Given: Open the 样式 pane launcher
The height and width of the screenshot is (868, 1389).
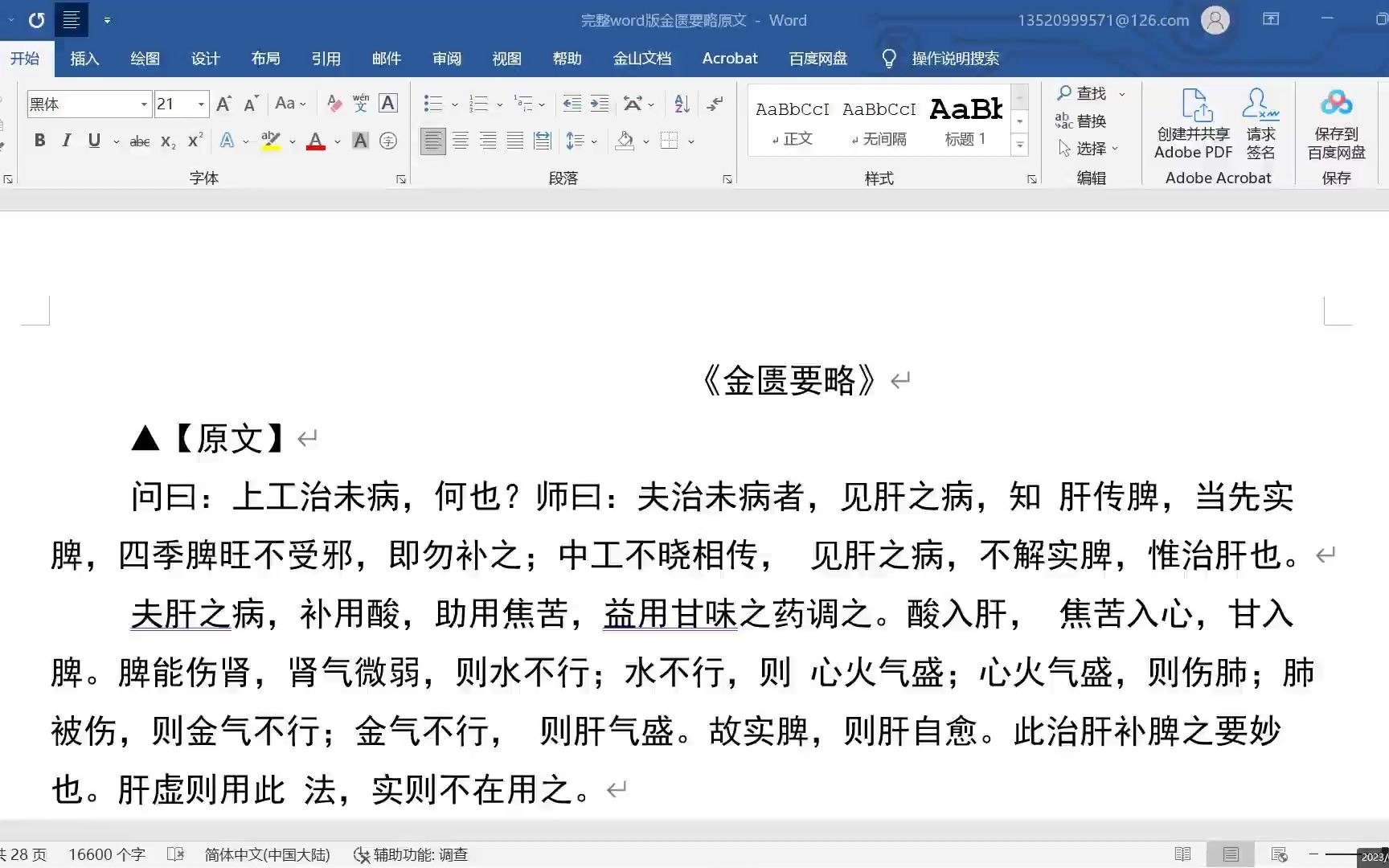Looking at the screenshot, I should (1032, 179).
